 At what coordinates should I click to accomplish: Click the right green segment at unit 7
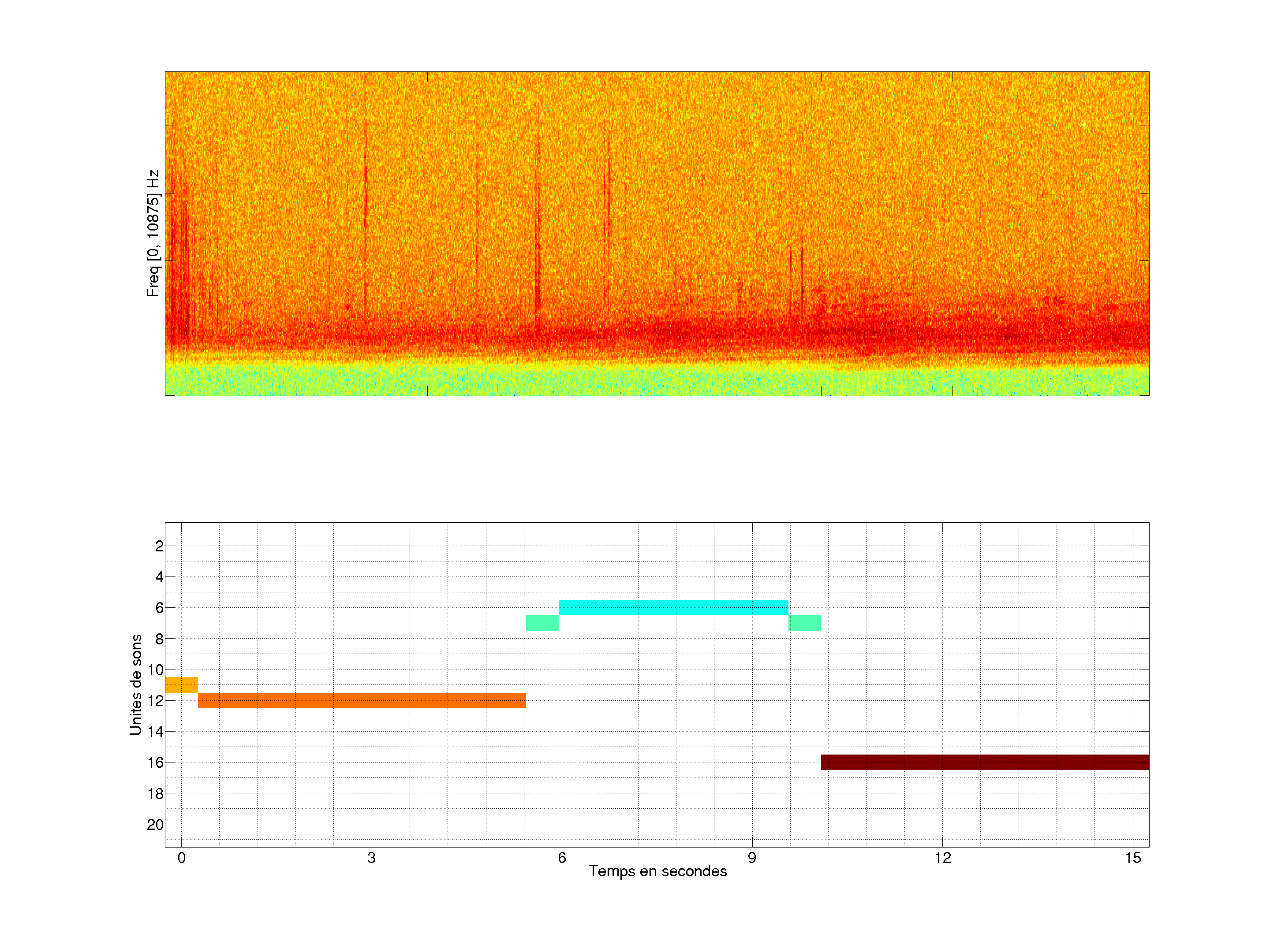pyautogui.click(x=804, y=623)
